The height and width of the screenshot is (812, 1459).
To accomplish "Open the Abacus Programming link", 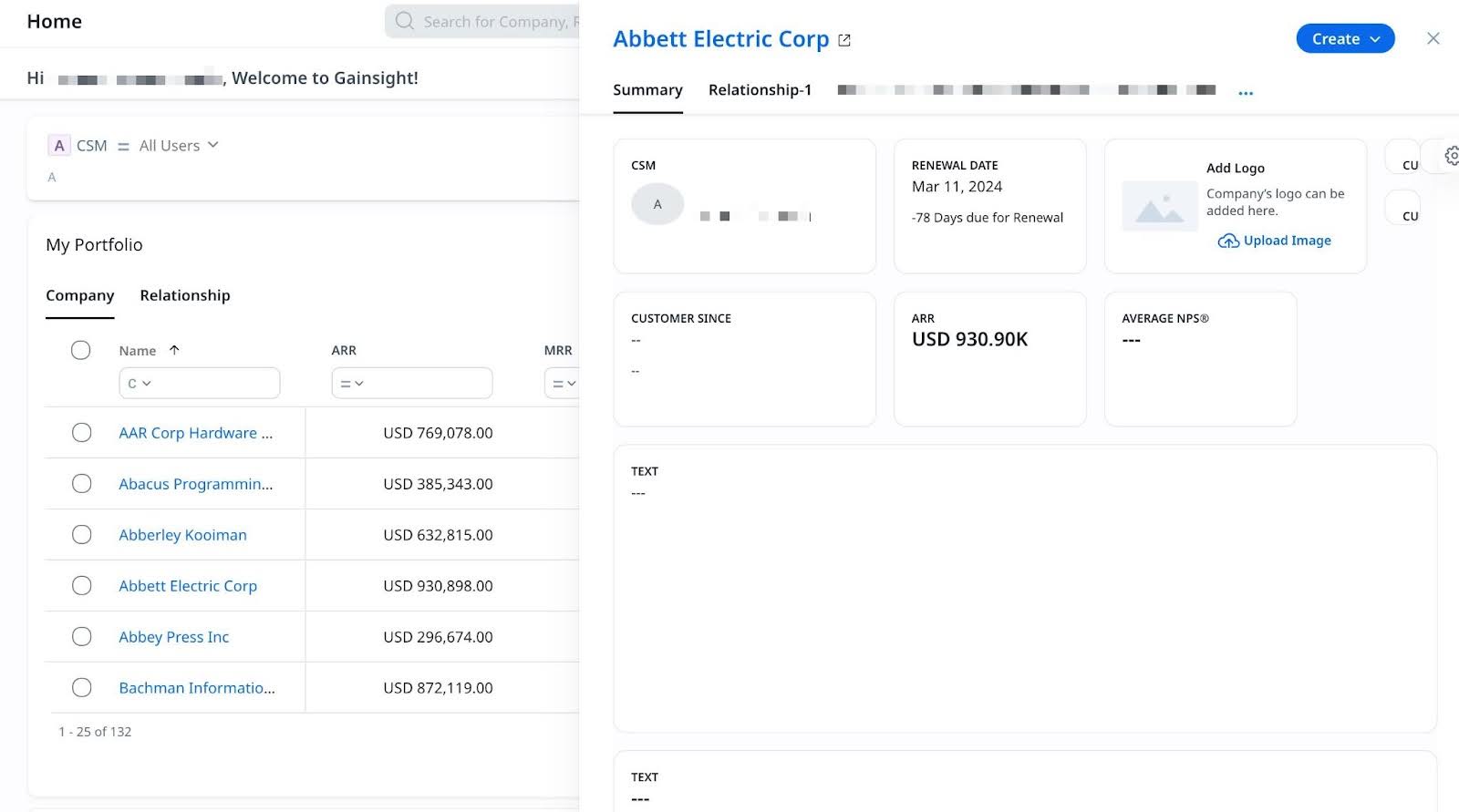I will 196,484.
